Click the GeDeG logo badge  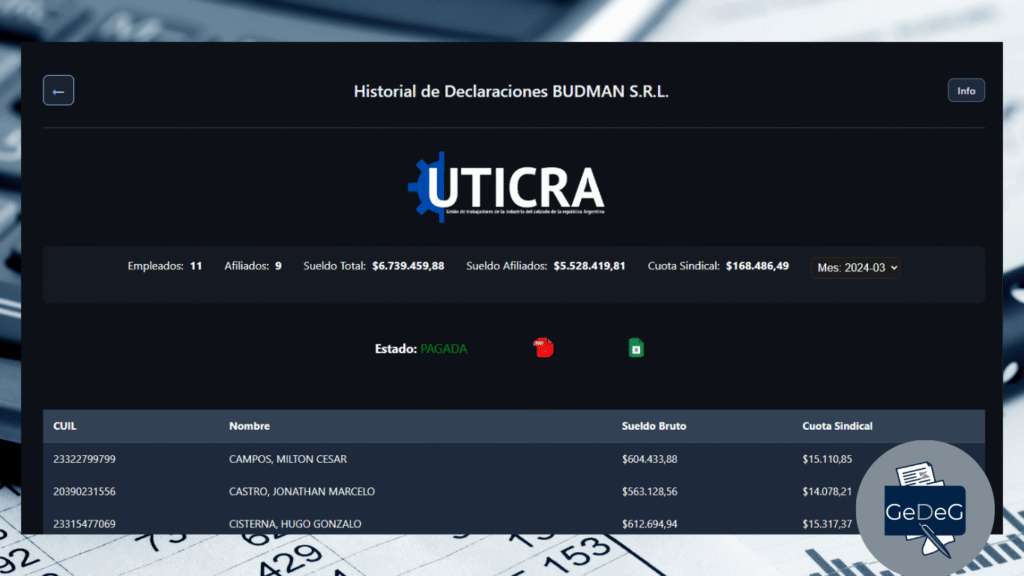pyautogui.click(x=925, y=509)
